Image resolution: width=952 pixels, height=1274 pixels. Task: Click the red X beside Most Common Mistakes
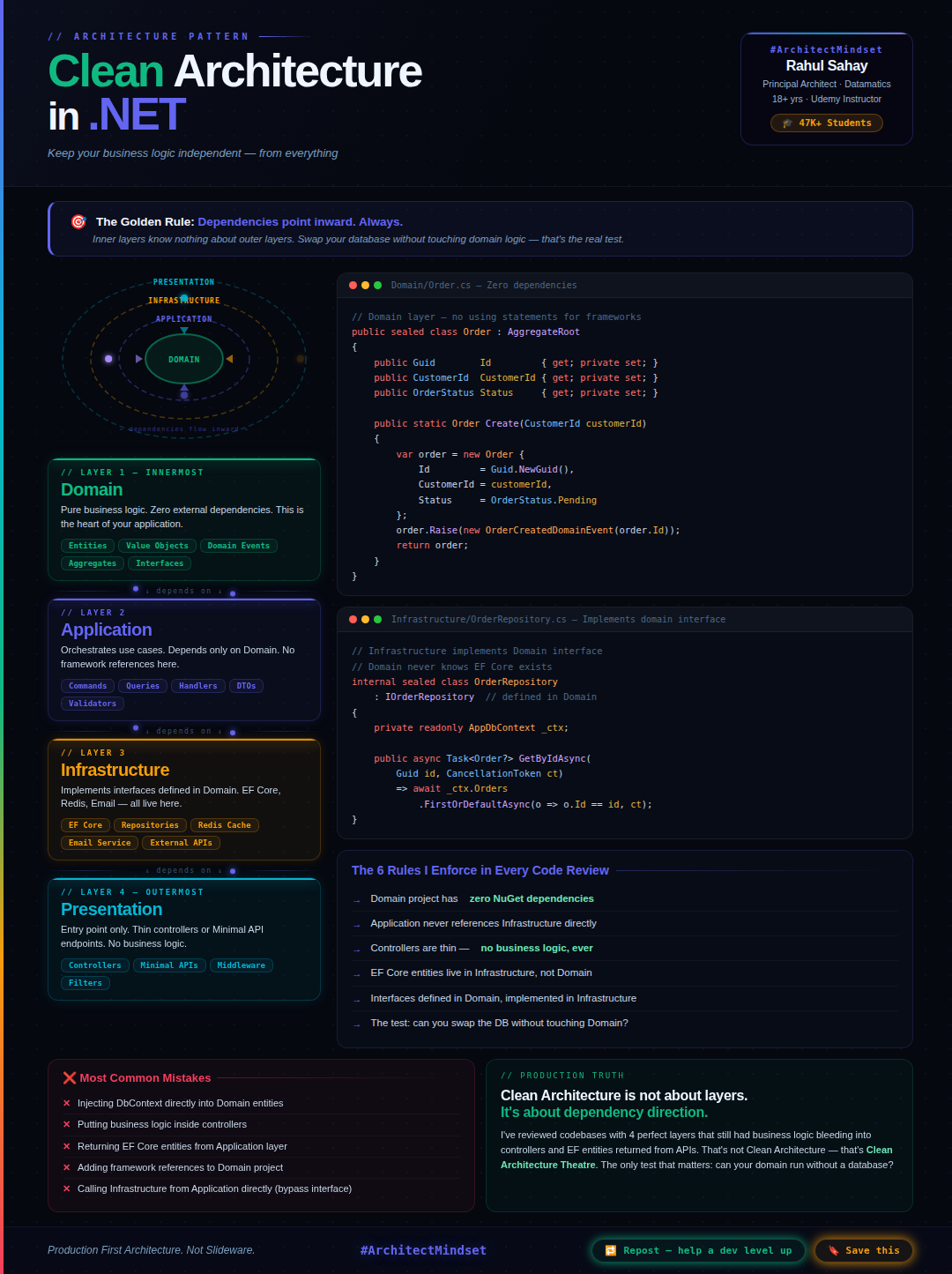tap(70, 1077)
